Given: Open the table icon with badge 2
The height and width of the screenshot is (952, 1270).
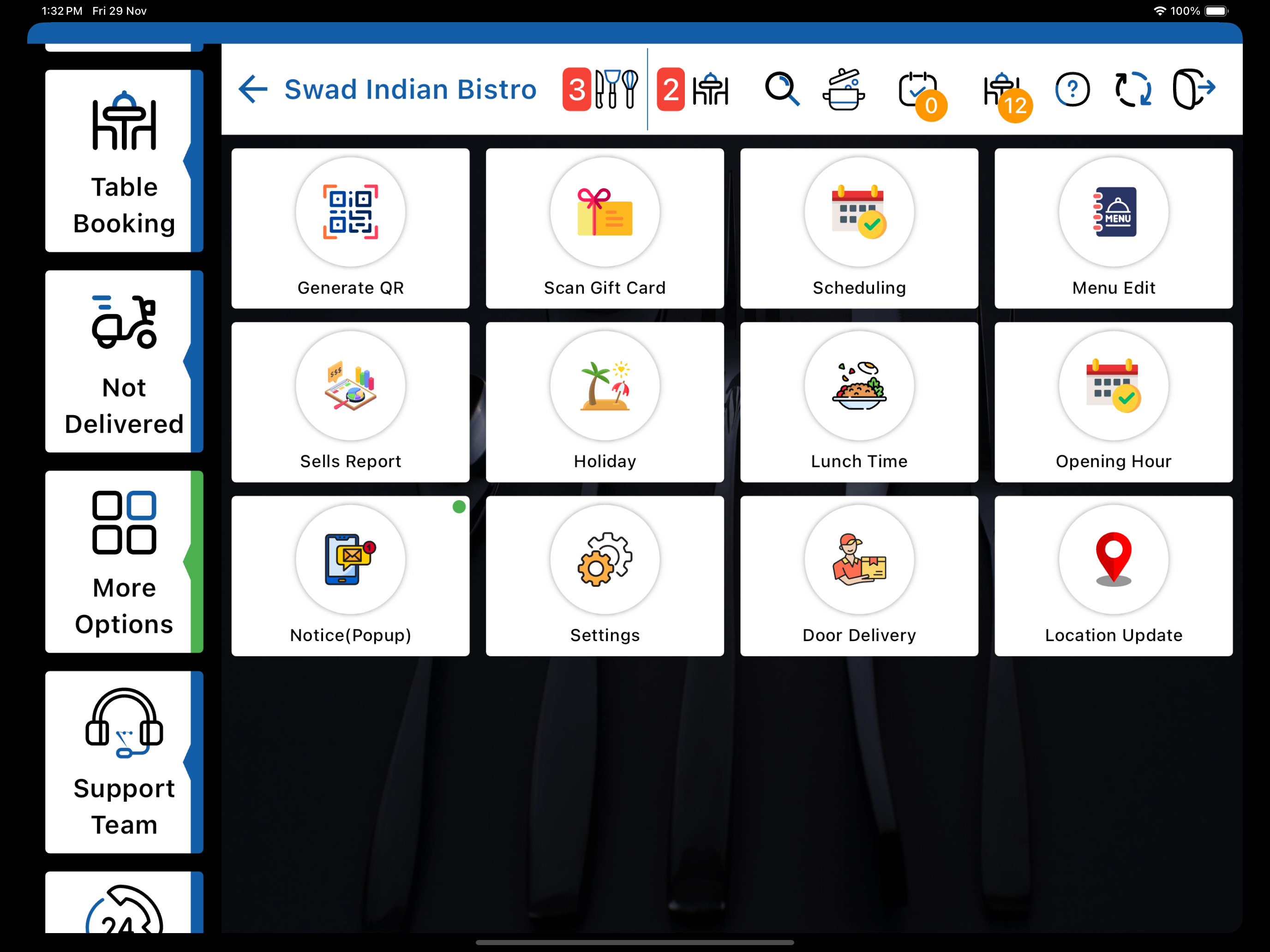Looking at the screenshot, I should click(692, 89).
